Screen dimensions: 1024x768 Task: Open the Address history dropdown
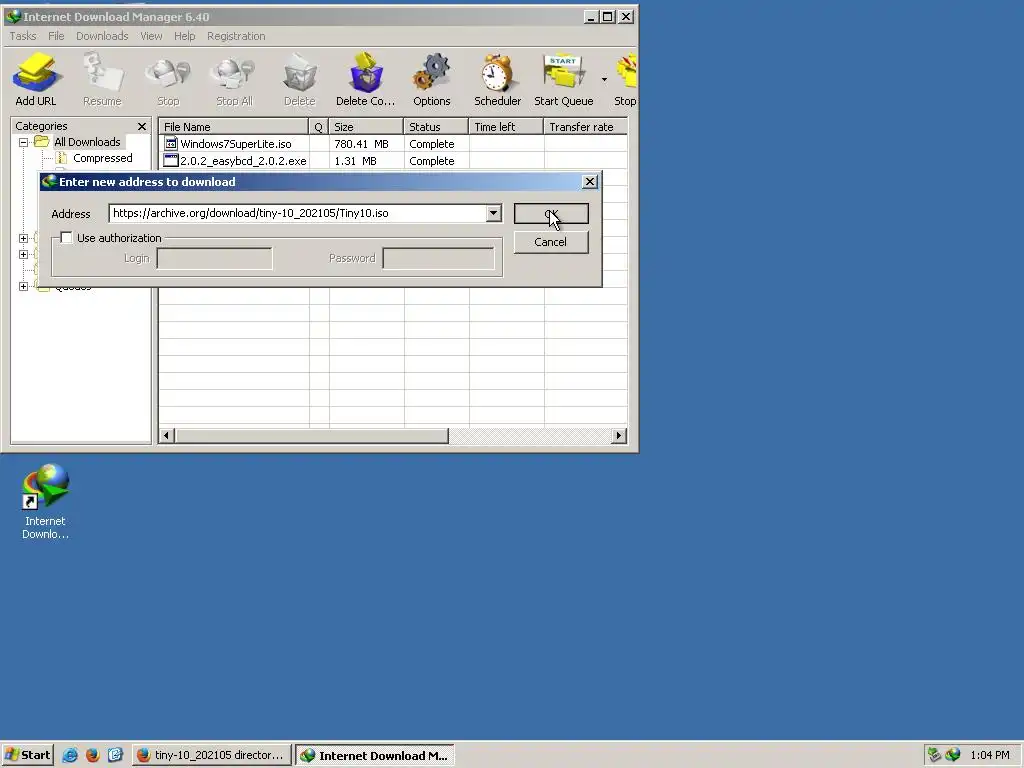click(x=493, y=213)
